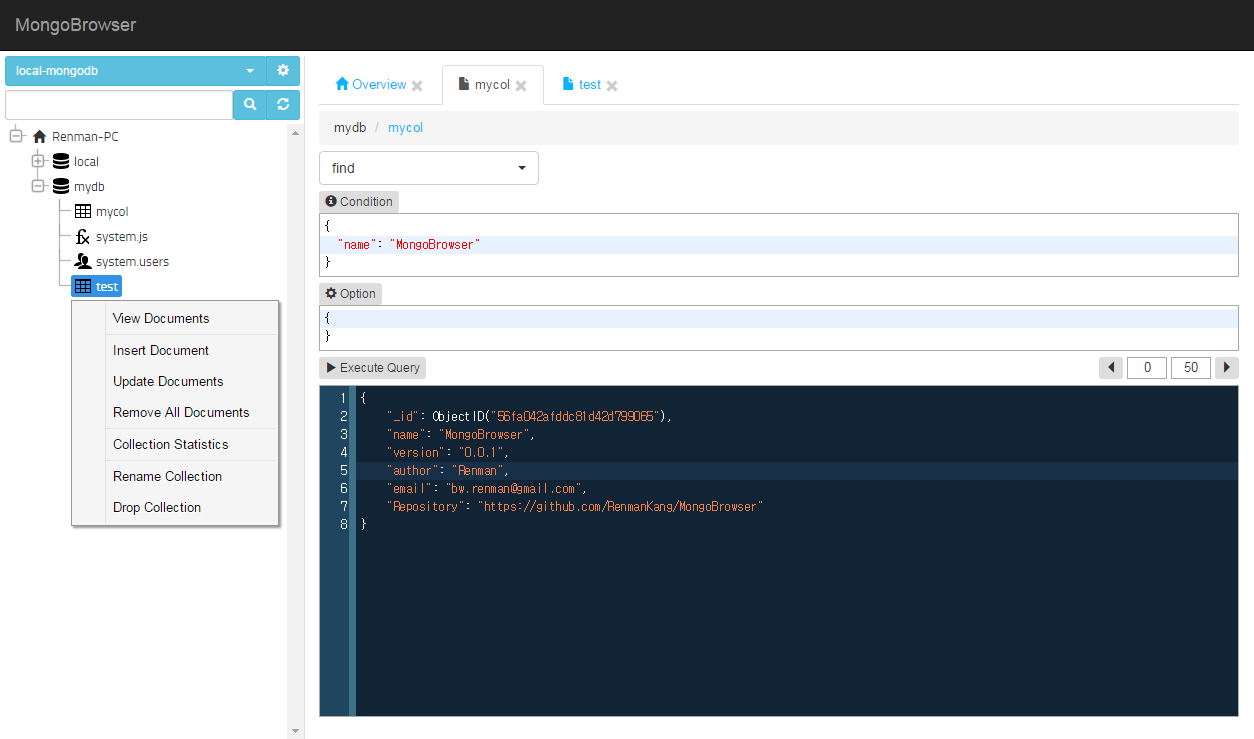The image size is (1254, 739).
Task: Click inside the Option editor box
Action: pyautogui.click(x=779, y=328)
